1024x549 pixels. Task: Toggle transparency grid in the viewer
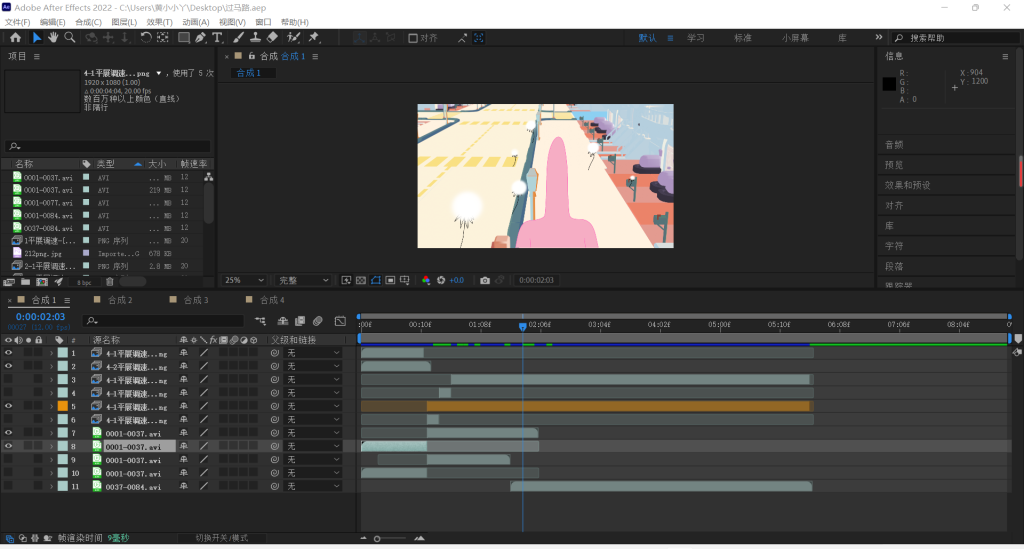pos(361,280)
